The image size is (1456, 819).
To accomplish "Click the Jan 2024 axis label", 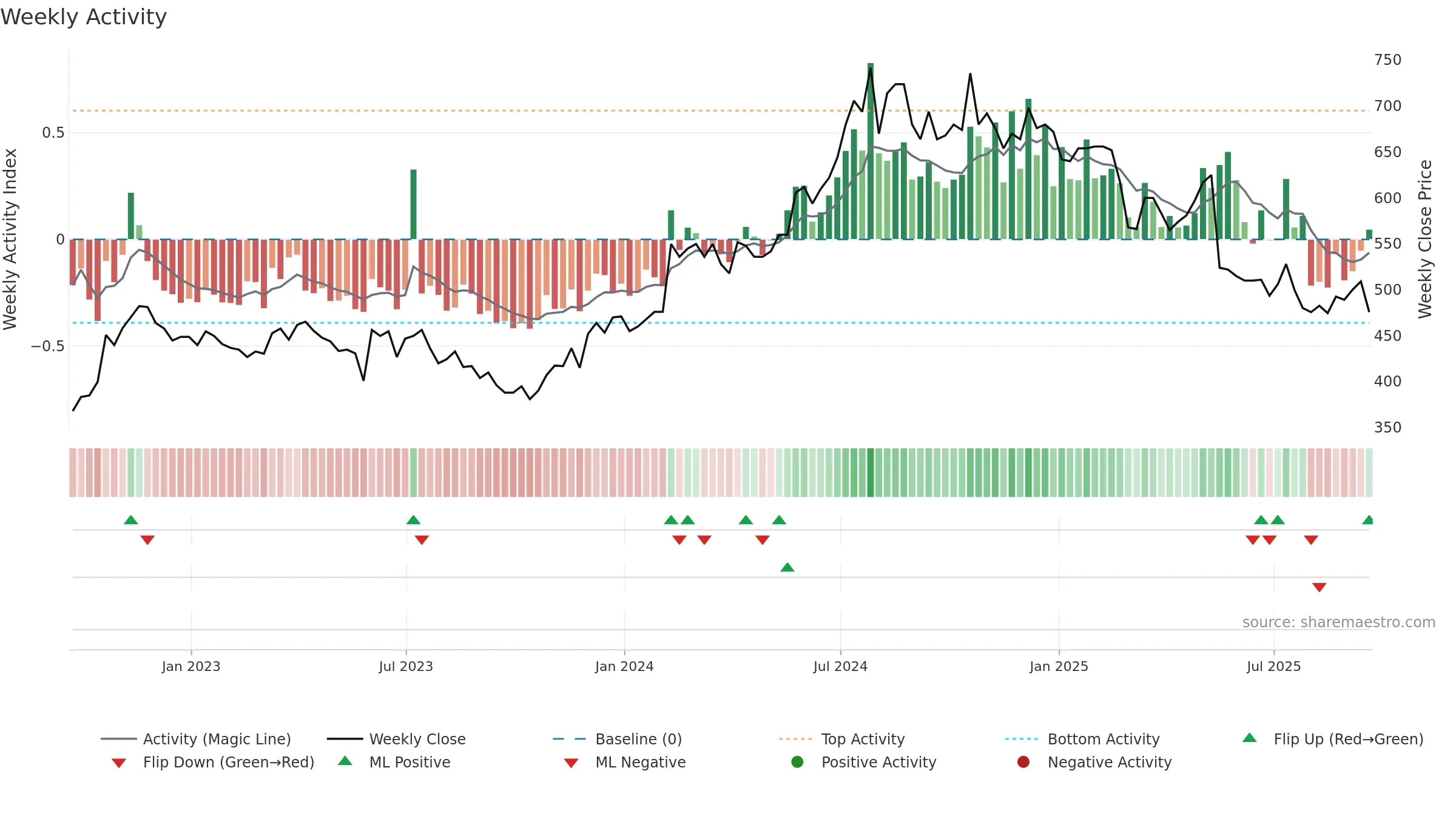I will pyautogui.click(x=624, y=667).
